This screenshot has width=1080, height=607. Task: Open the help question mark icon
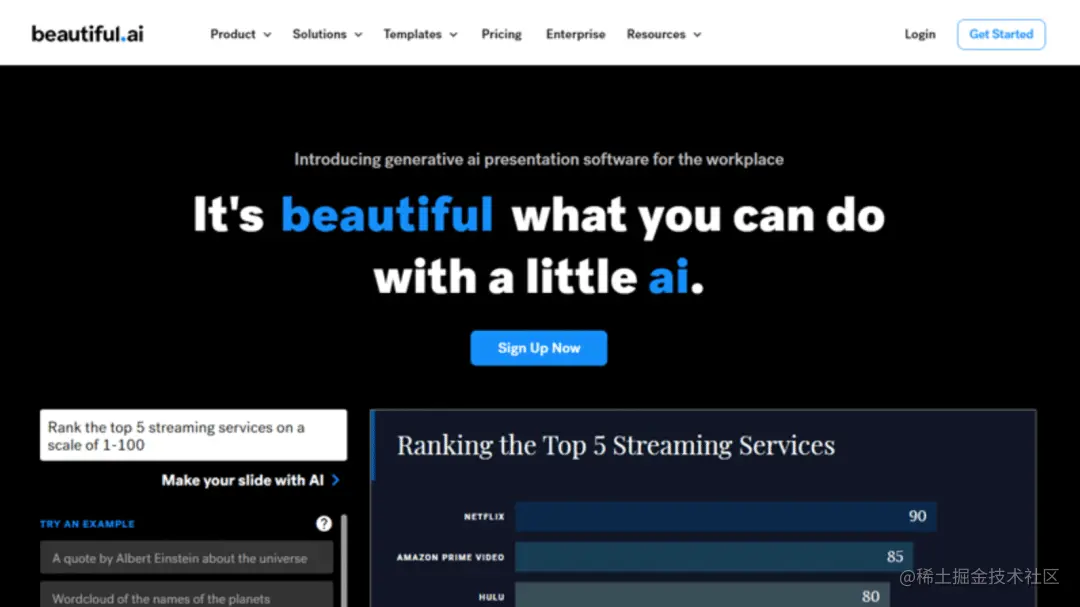(324, 524)
